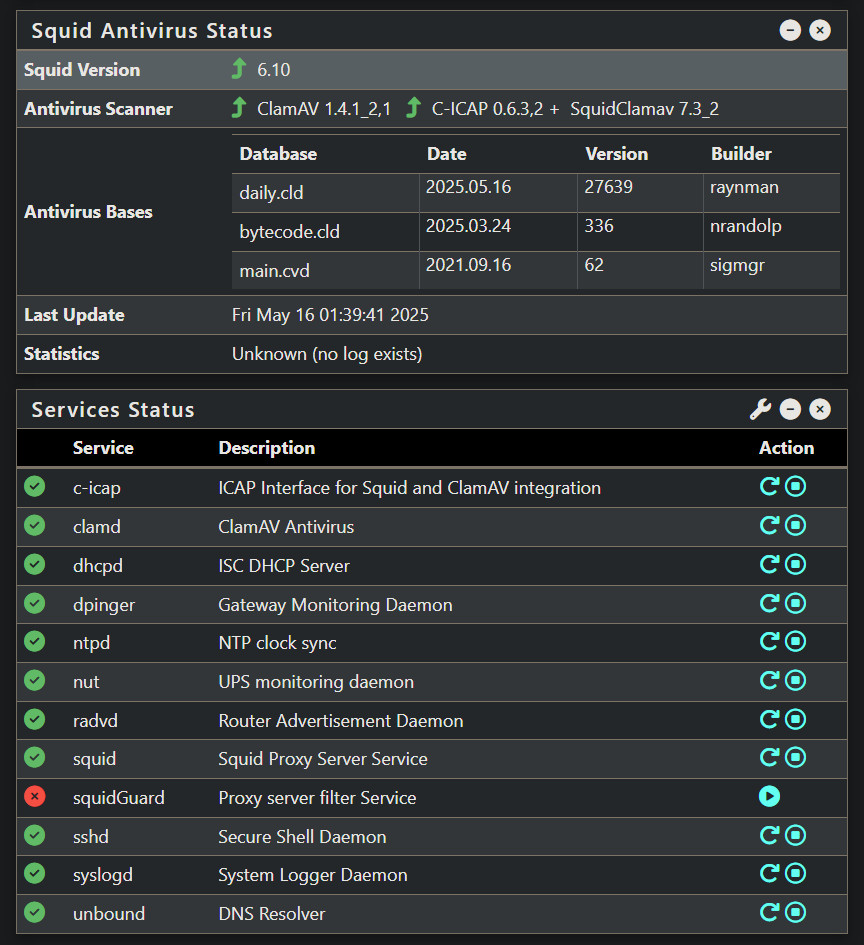Click the Squid Antivirus Status title
864x945 pixels.
coord(152,31)
